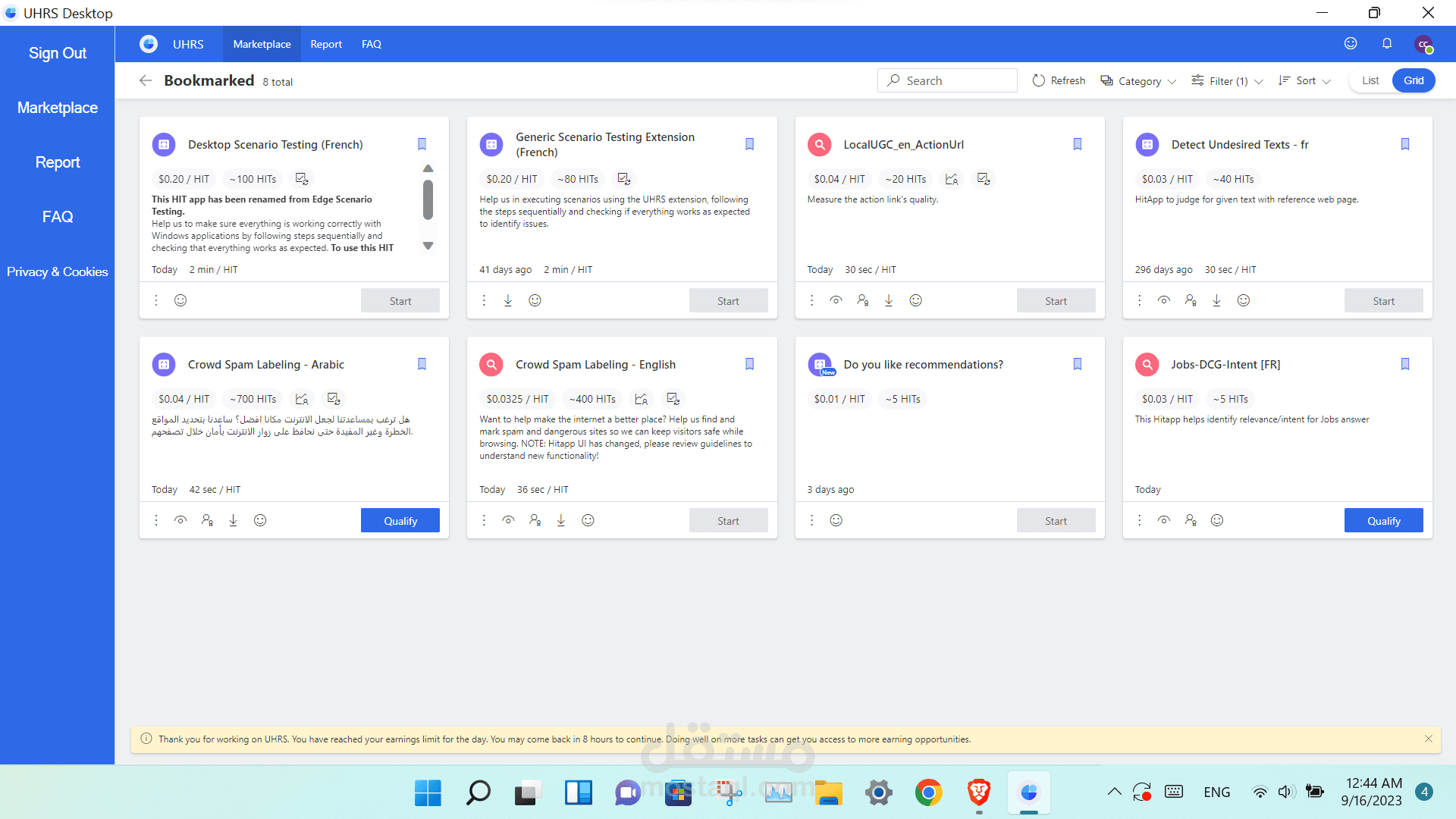Start Do you like recommendations? HIT
Screen dimensions: 1456x819
tap(1056, 520)
